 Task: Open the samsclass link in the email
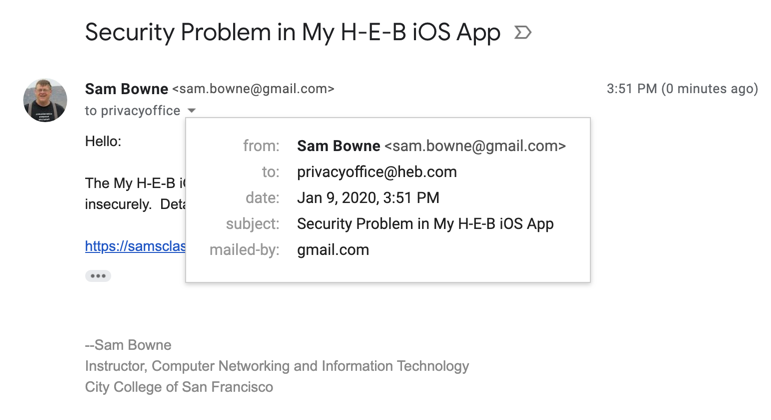click(134, 246)
